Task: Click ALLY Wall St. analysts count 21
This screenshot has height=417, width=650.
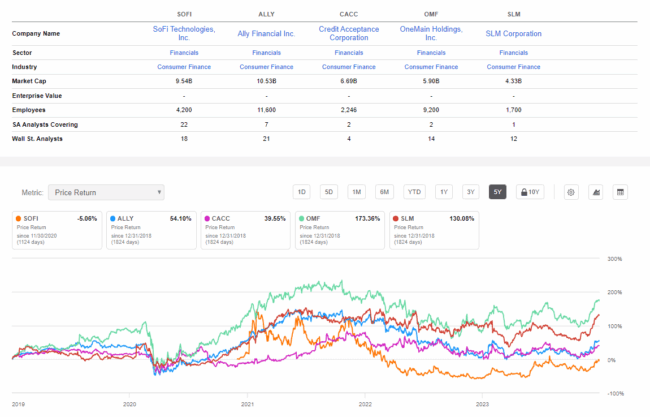Action: [x=267, y=139]
